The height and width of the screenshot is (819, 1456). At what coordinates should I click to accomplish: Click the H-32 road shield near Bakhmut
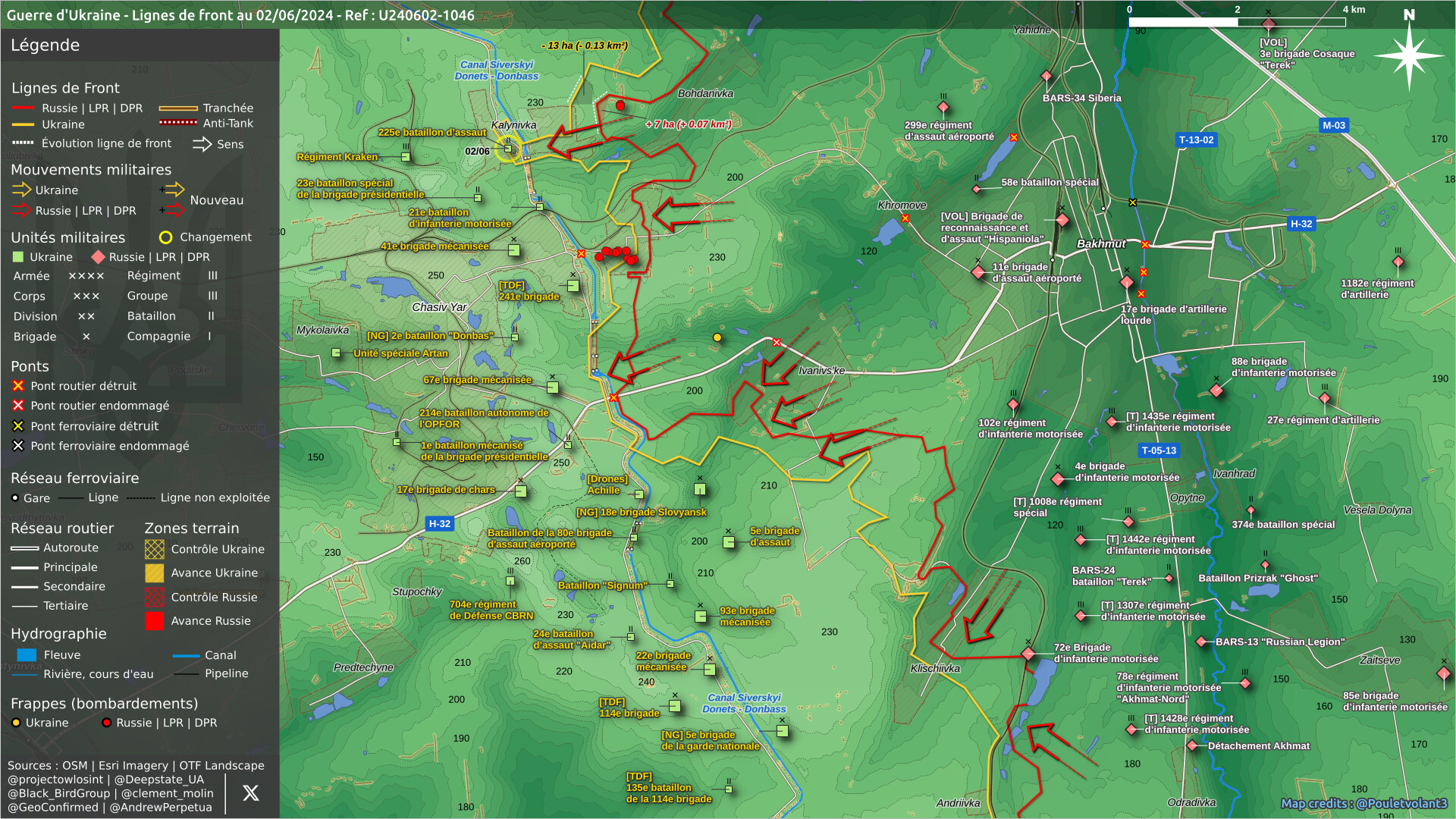(1301, 224)
